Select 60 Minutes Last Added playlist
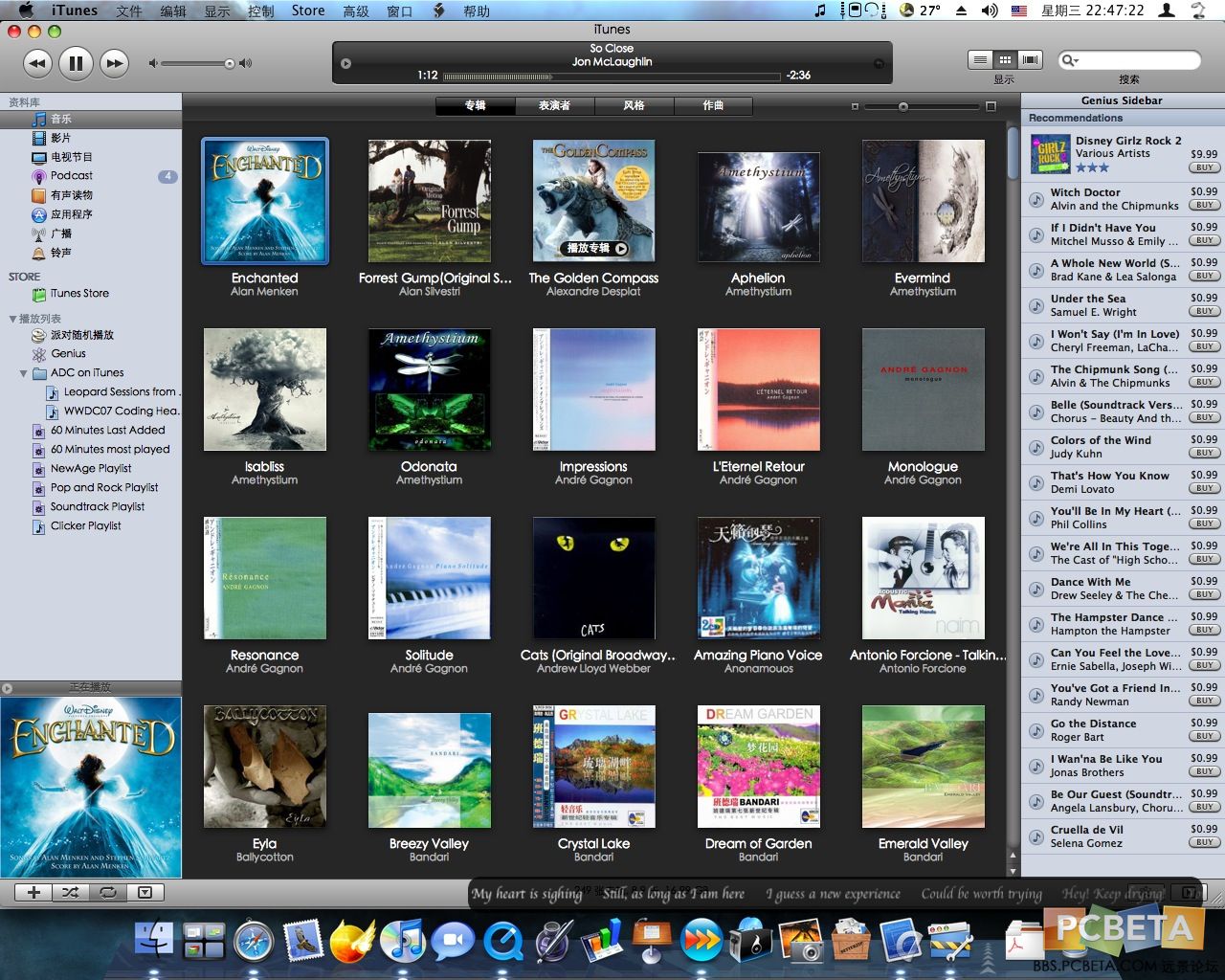The height and width of the screenshot is (980, 1225). click(x=91, y=431)
